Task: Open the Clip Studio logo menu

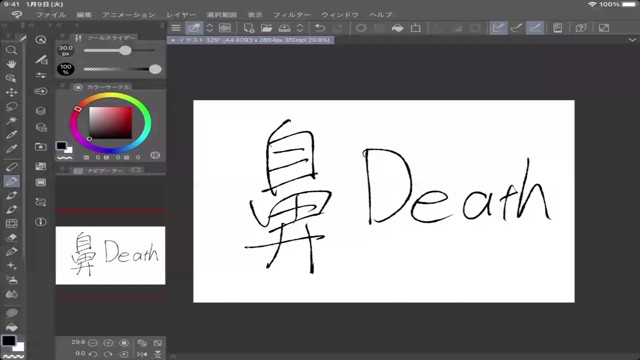Action: coord(17,15)
